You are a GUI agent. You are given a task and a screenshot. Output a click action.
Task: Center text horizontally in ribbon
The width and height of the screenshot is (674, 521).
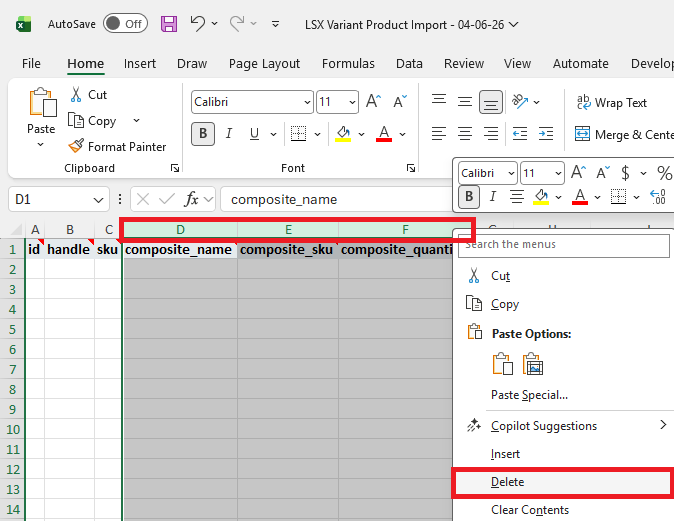[x=465, y=134]
